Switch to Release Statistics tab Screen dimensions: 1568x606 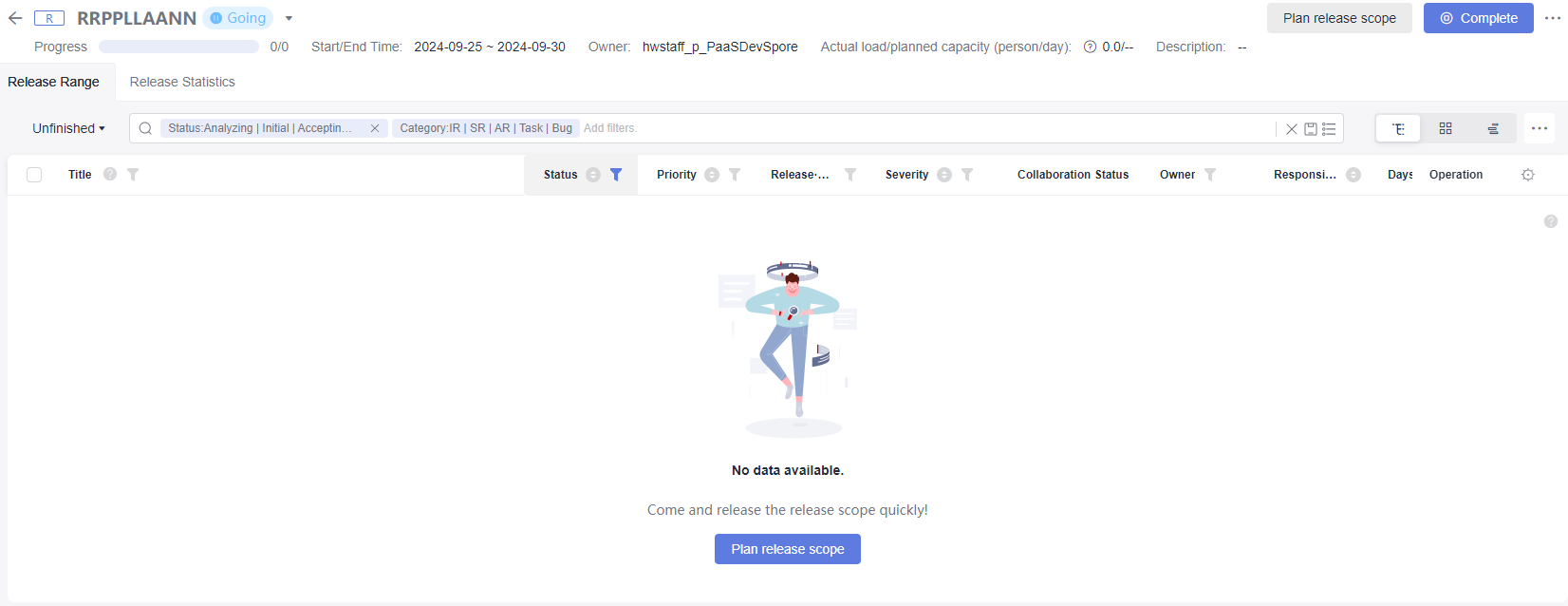[182, 82]
